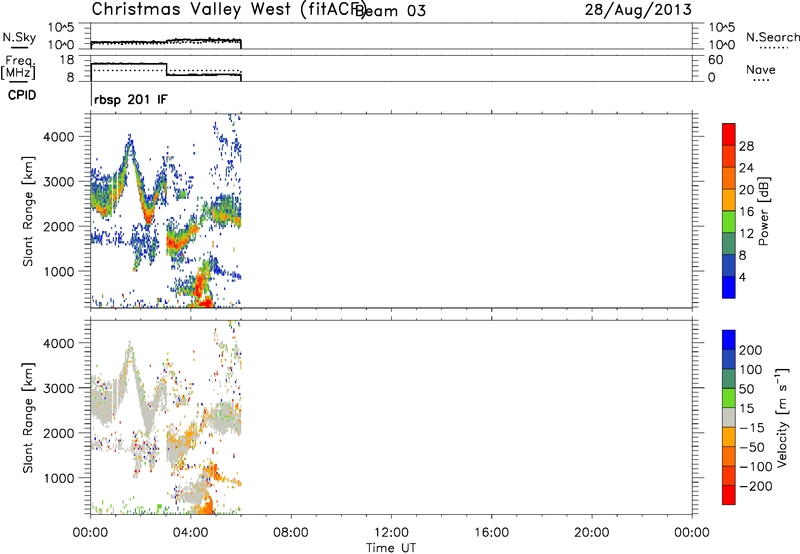Click the Velocity [m s⁻¹] colorbar title
800x554 pixels.
[x=782, y=417]
